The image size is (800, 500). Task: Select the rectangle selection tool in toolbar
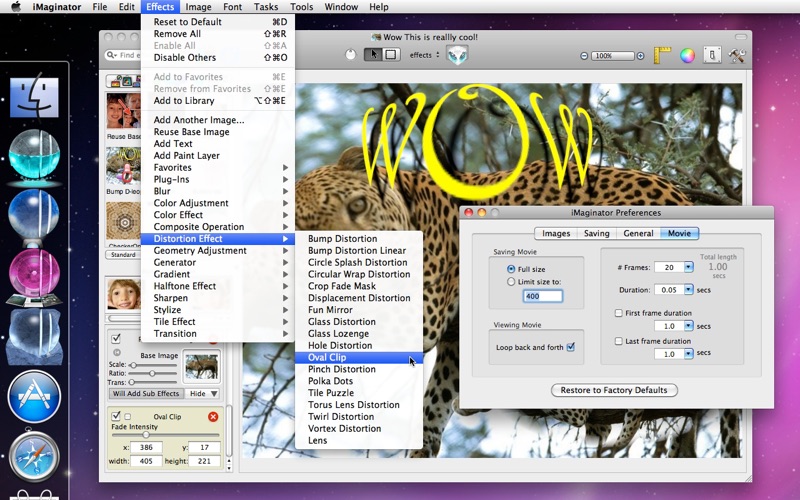coord(391,55)
